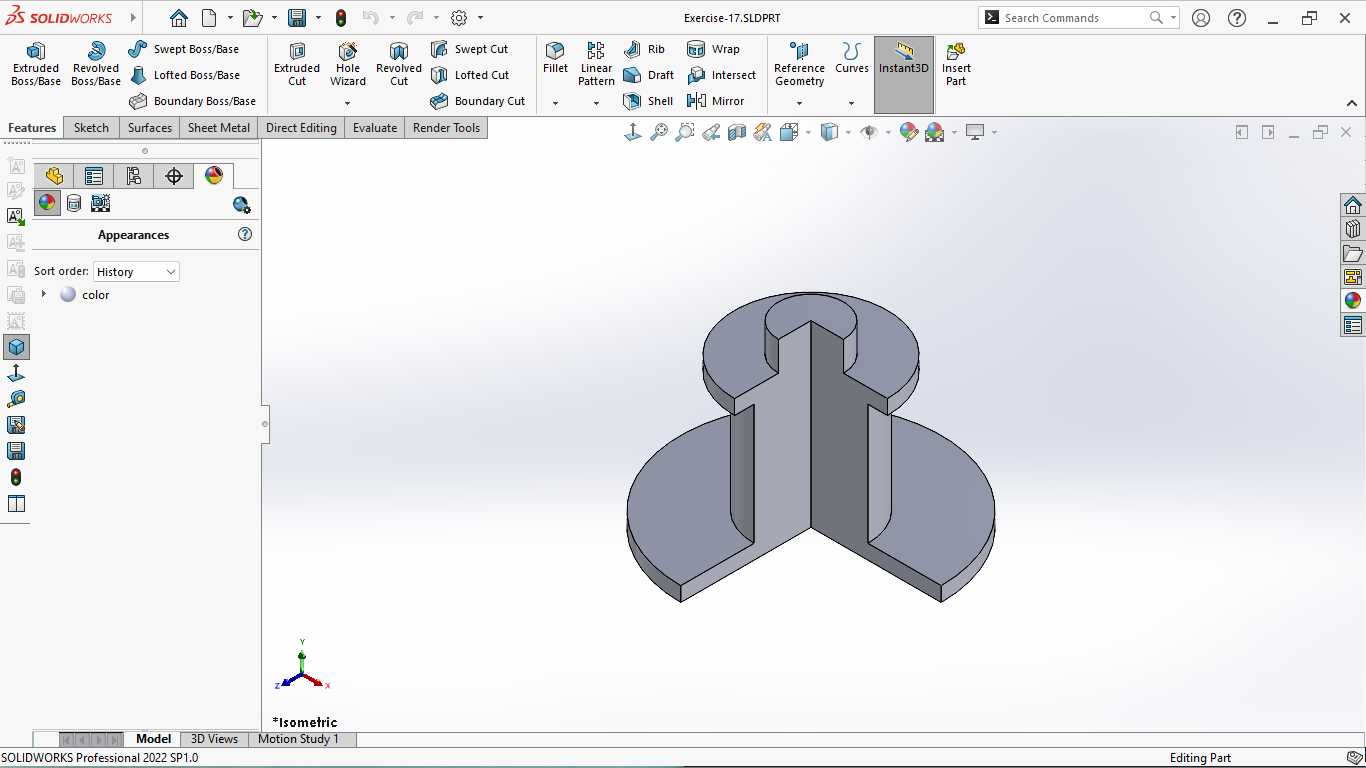Open the ConfigurationManager tab
The height and width of the screenshot is (768, 1366).
(x=134, y=176)
